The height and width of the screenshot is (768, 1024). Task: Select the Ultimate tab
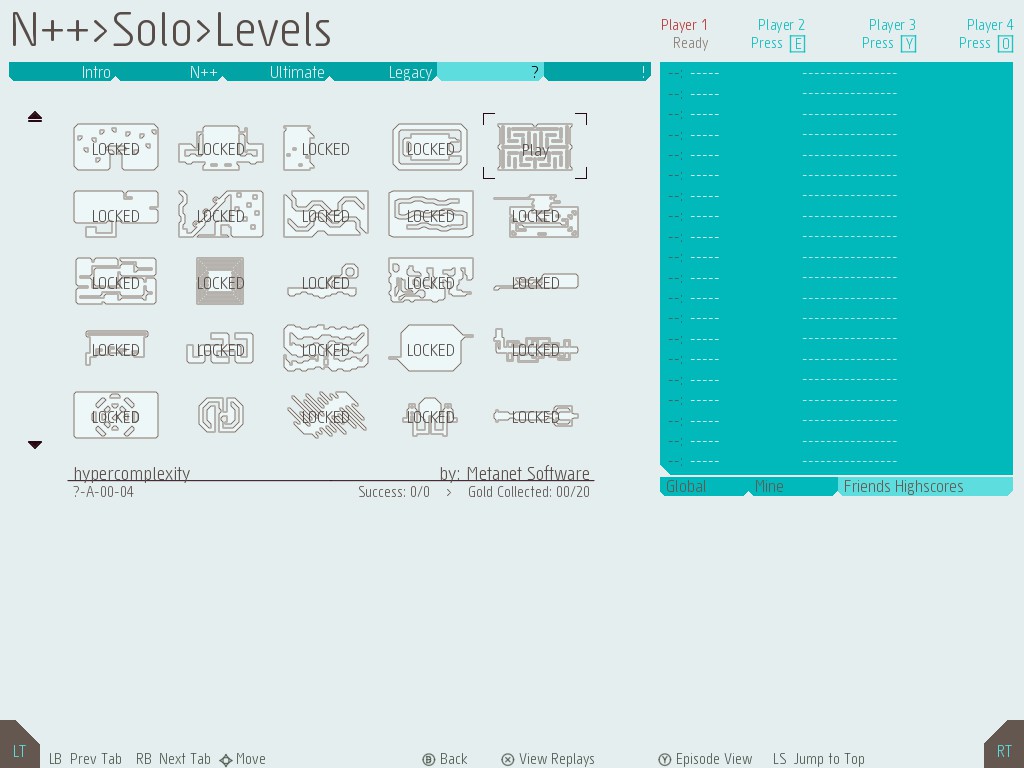278,72
